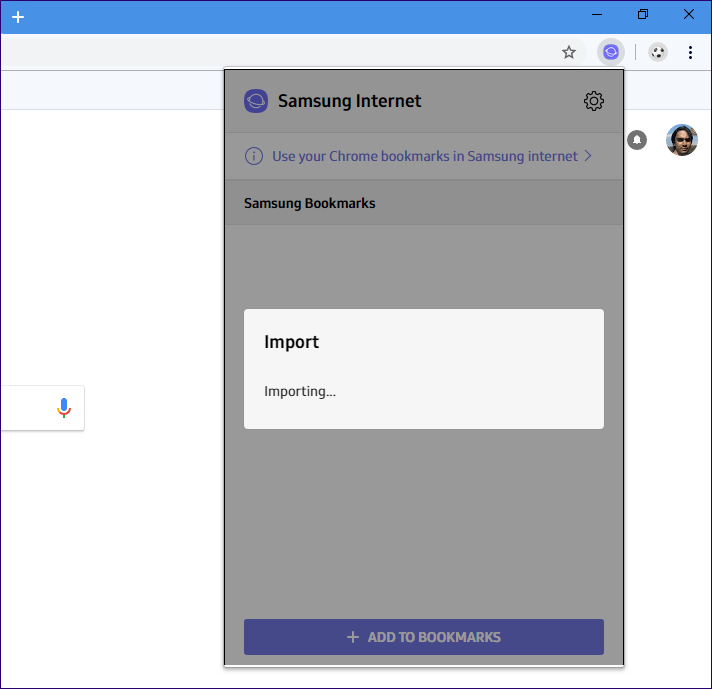Expand the chevron next to Chrome bookmarks link

click(x=588, y=156)
